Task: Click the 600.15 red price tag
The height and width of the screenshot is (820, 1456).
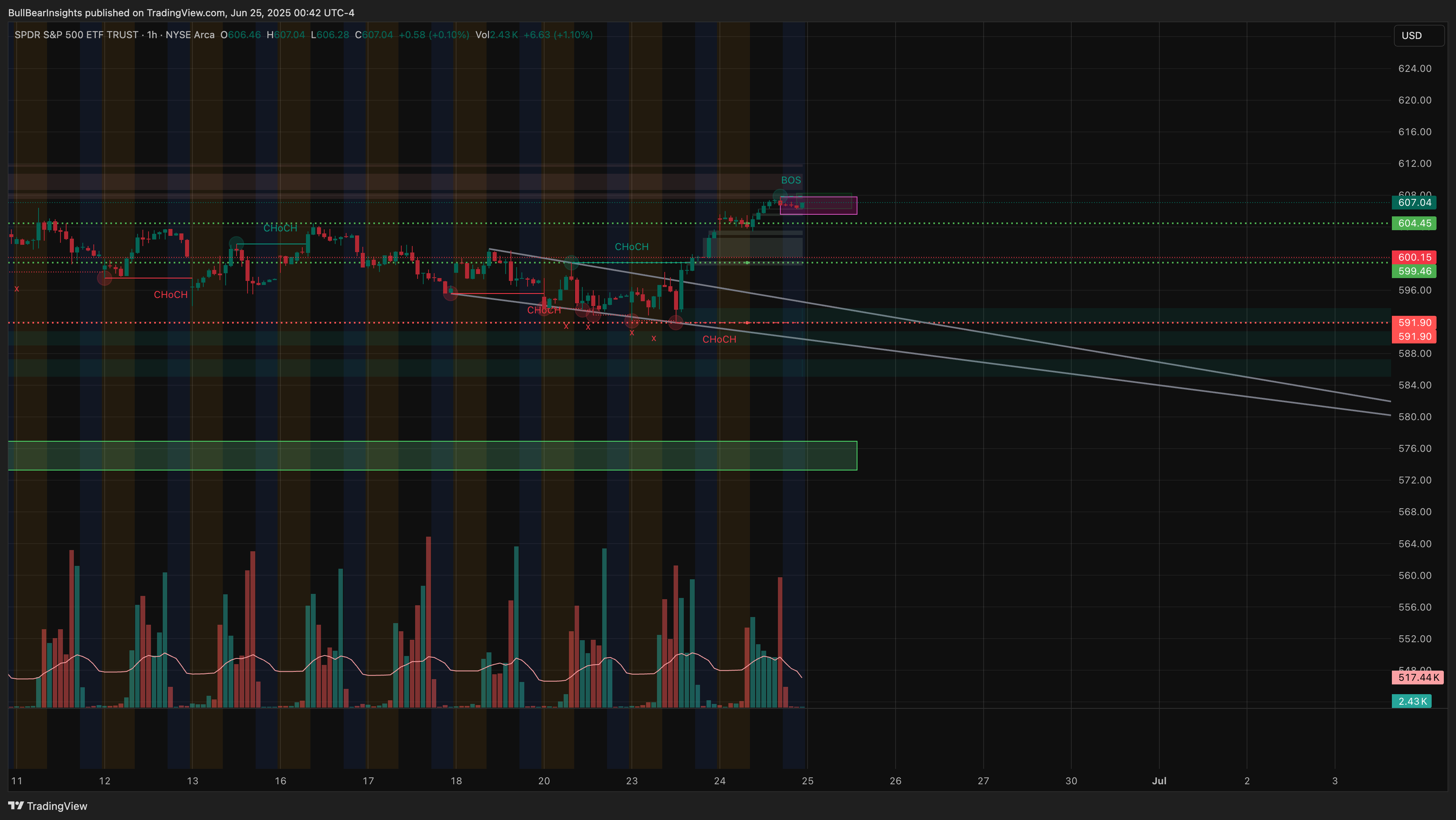Action: pos(1415,257)
